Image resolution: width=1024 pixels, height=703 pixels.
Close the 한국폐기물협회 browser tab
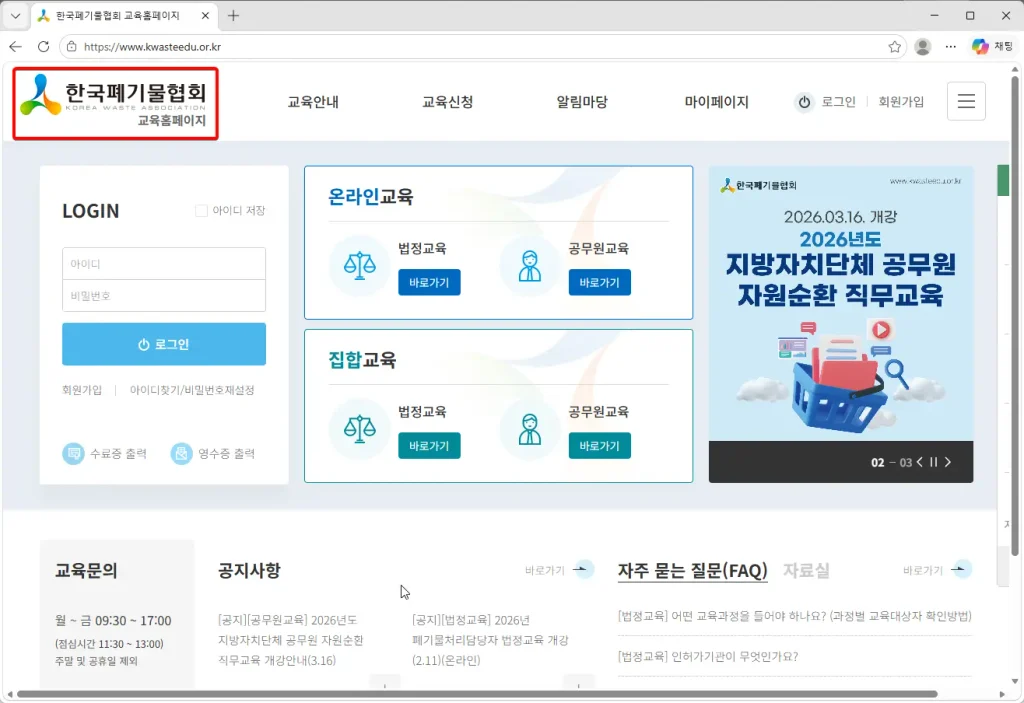pyautogui.click(x=205, y=16)
